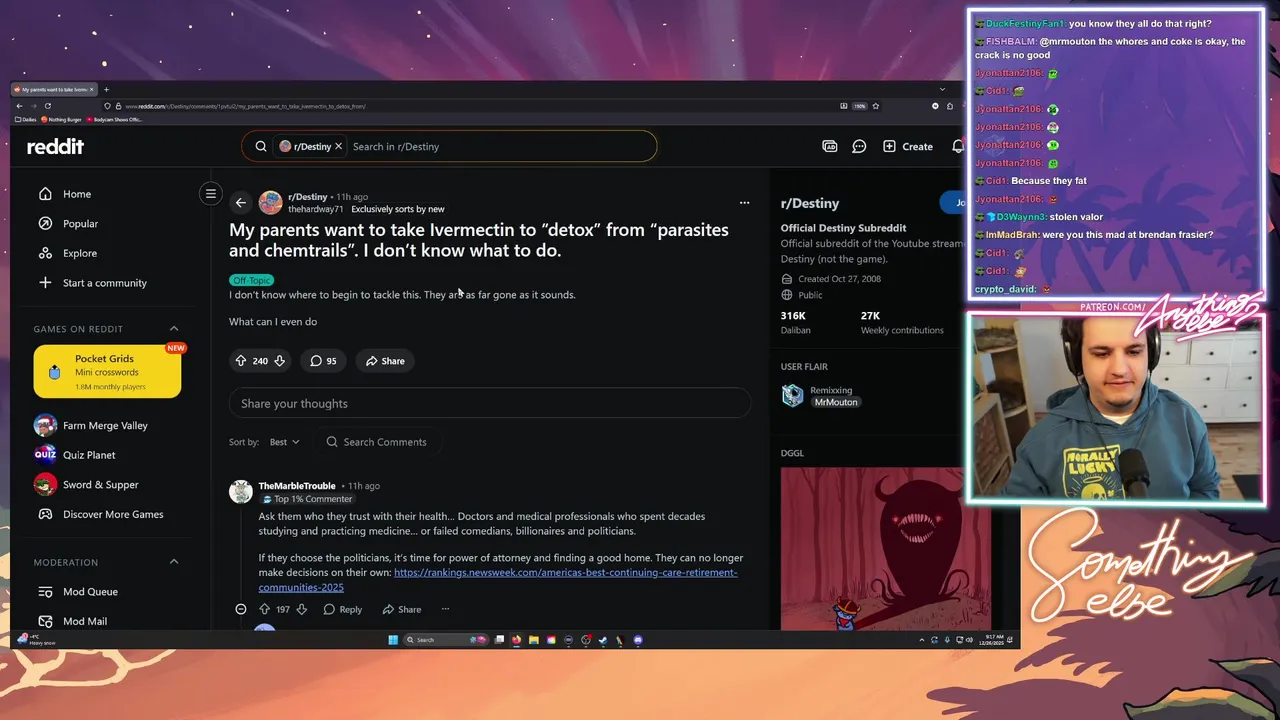Go back with the post back arrow

240,203
